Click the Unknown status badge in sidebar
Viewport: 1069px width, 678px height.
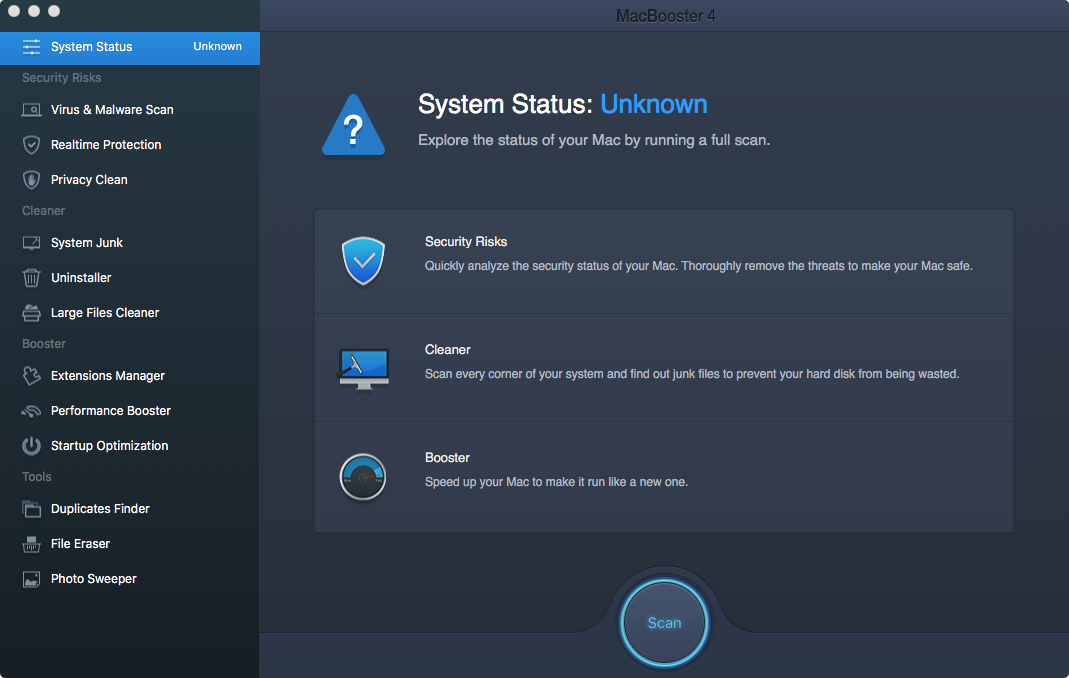217,46
